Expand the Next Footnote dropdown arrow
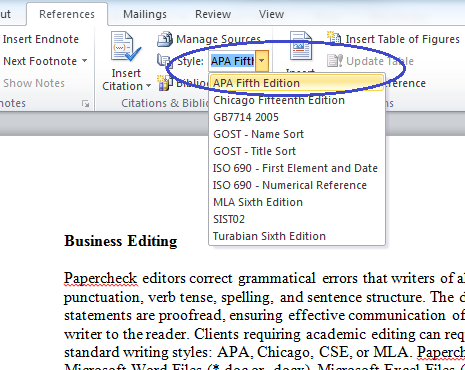 point(84,61)
